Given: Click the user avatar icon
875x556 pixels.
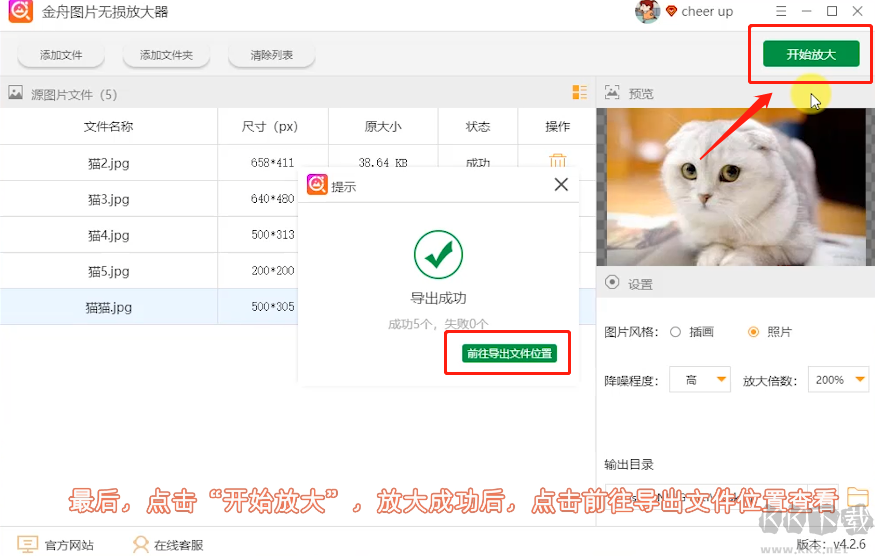Looking at the screenshot, I should [x=647, y=12].
